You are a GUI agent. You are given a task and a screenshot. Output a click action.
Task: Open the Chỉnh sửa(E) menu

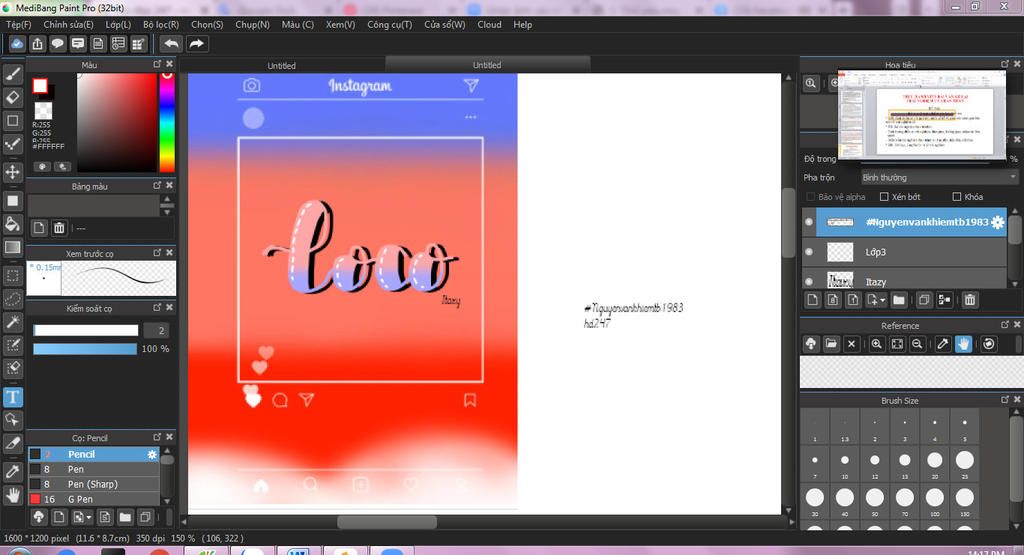[69, 24]
